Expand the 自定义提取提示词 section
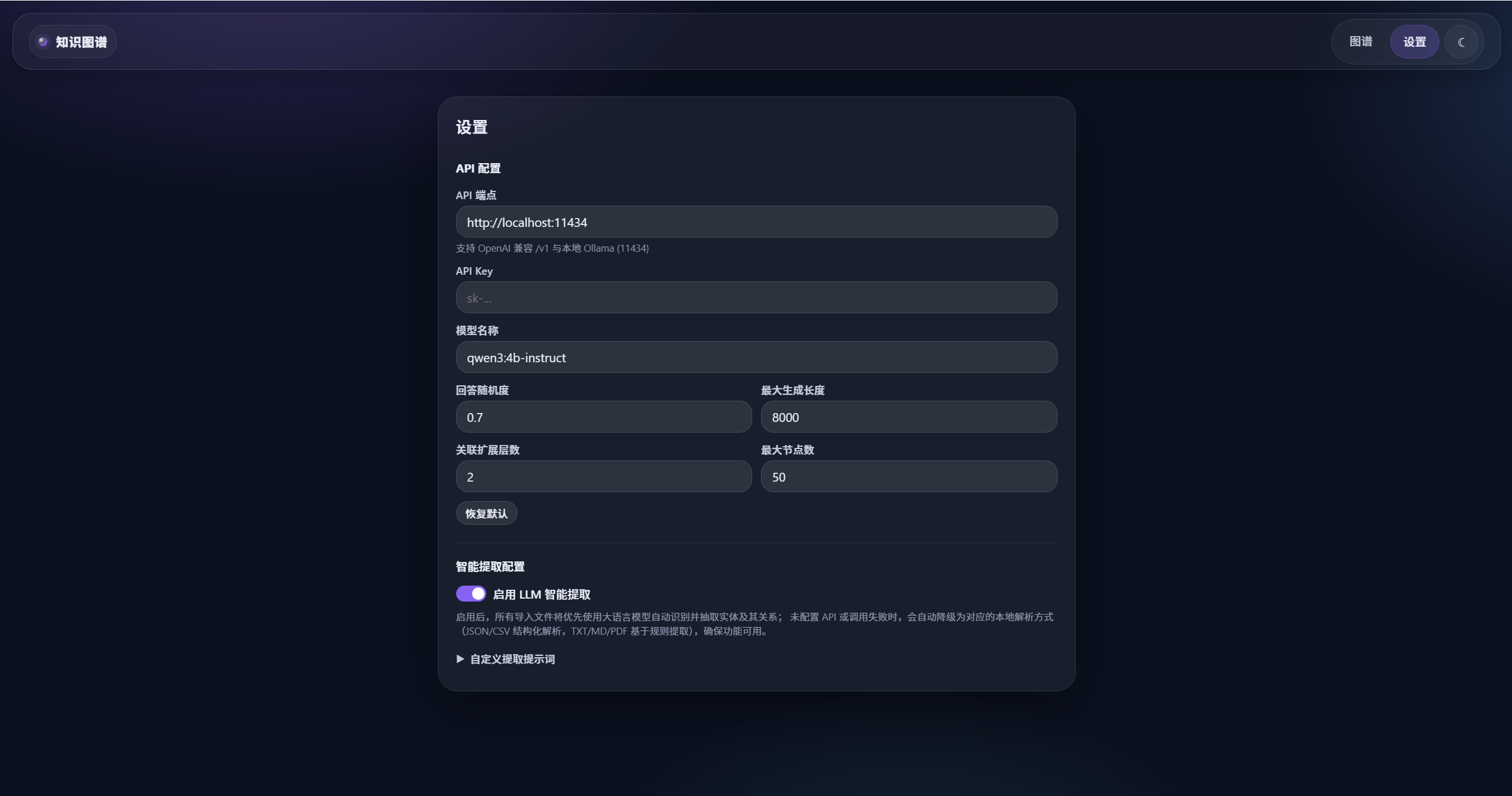The width and height of the screenshot is (1512, 796). pos(512,659)
